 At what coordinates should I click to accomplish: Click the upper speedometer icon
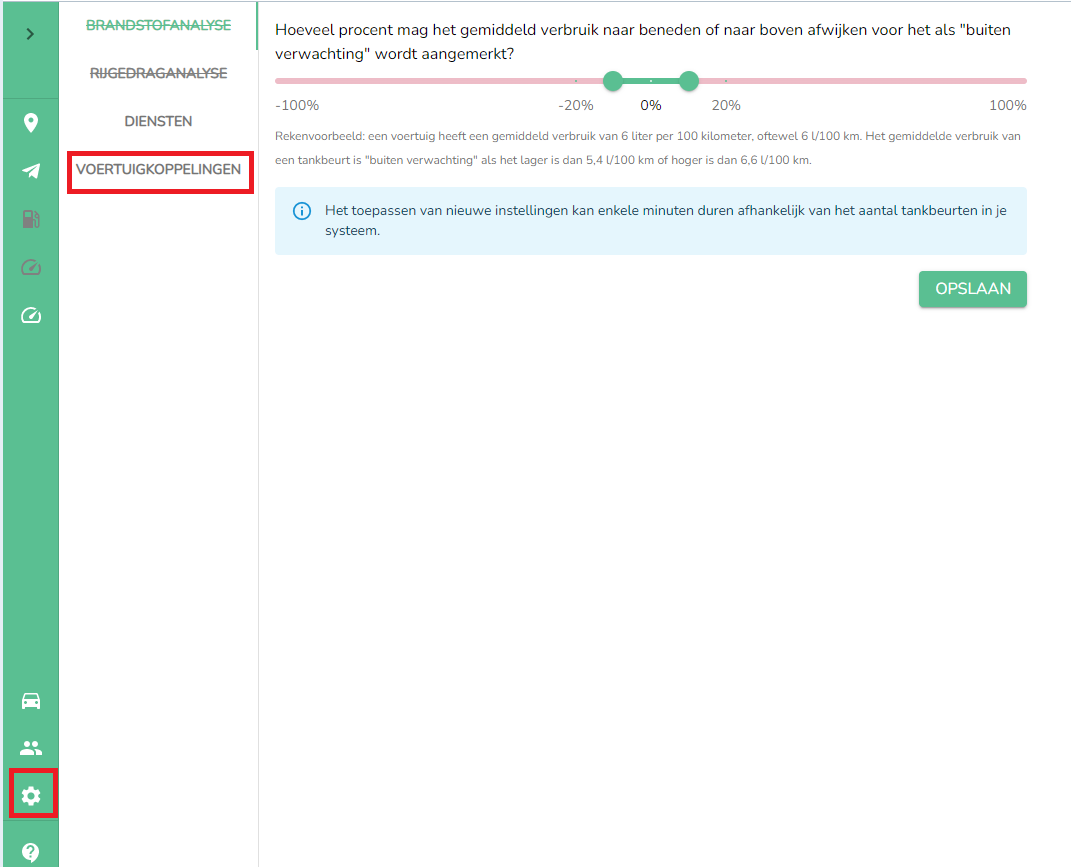31,267
